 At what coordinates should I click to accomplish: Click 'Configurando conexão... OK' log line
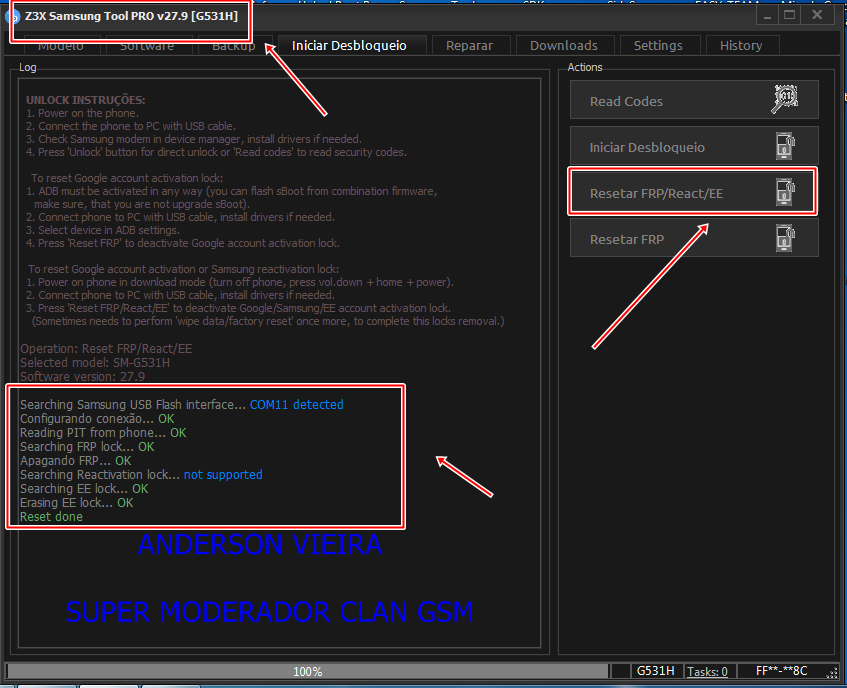[97, 419]
